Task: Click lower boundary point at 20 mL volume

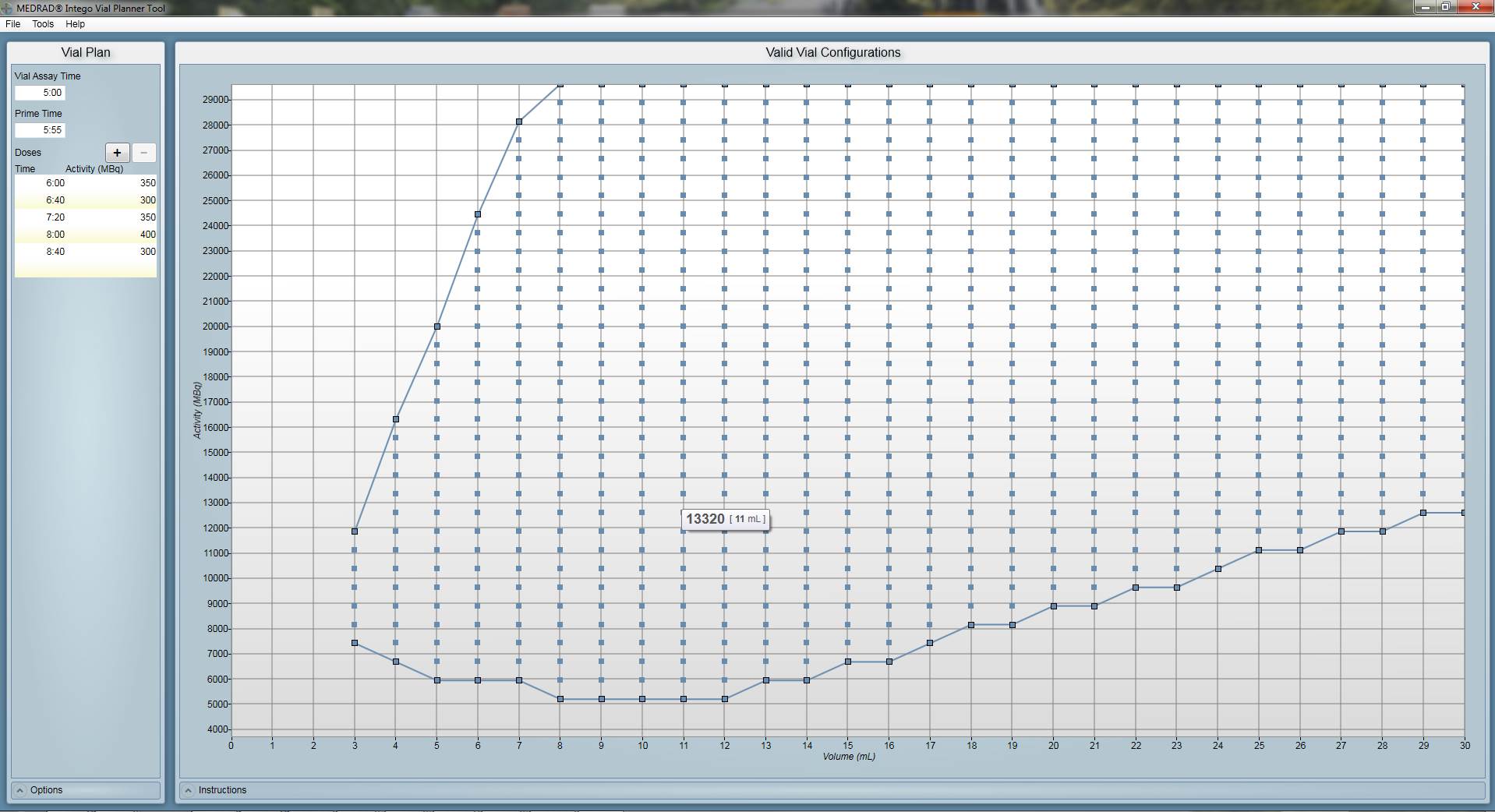Action: tap(1054, 606)
